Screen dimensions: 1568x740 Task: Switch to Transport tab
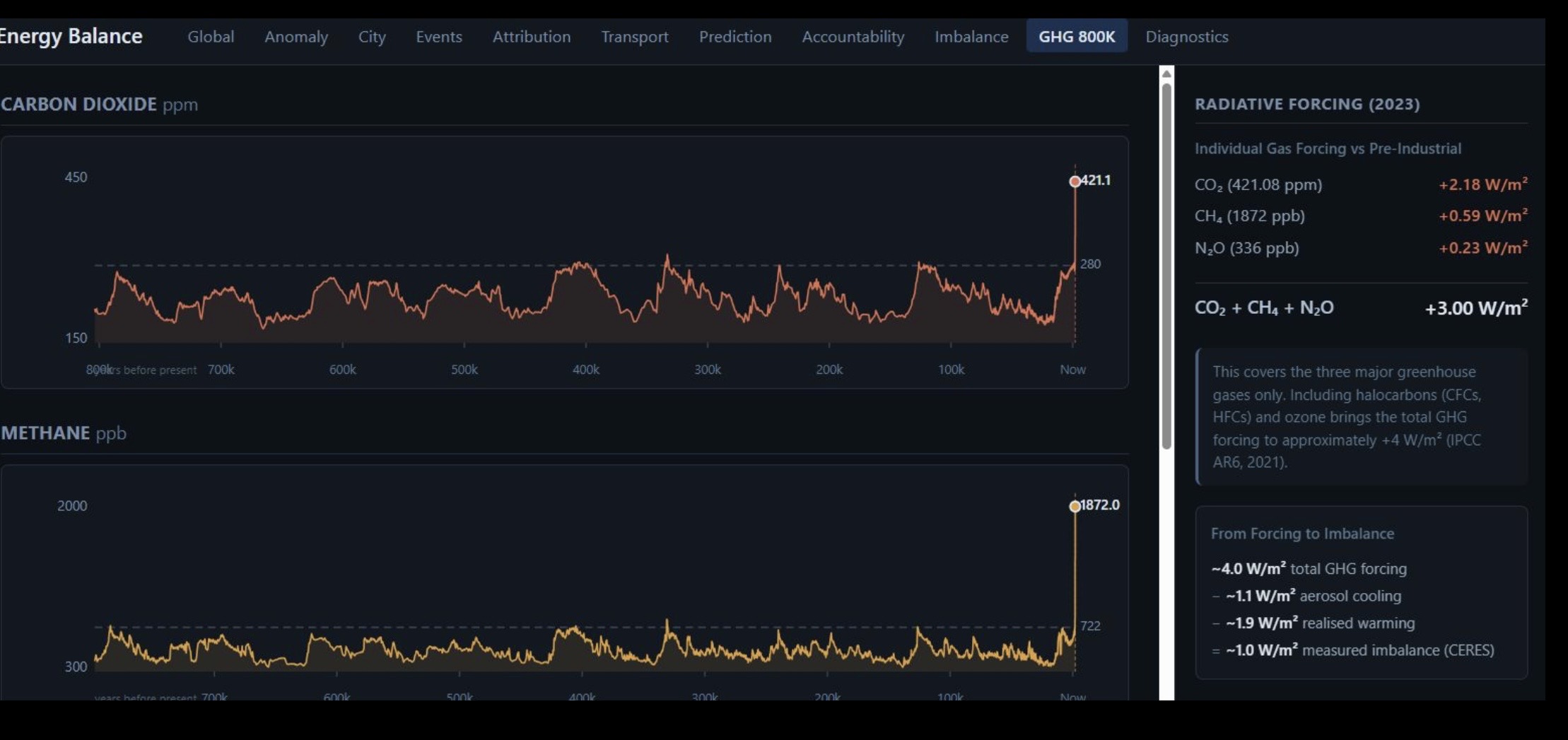click(634, 37)
